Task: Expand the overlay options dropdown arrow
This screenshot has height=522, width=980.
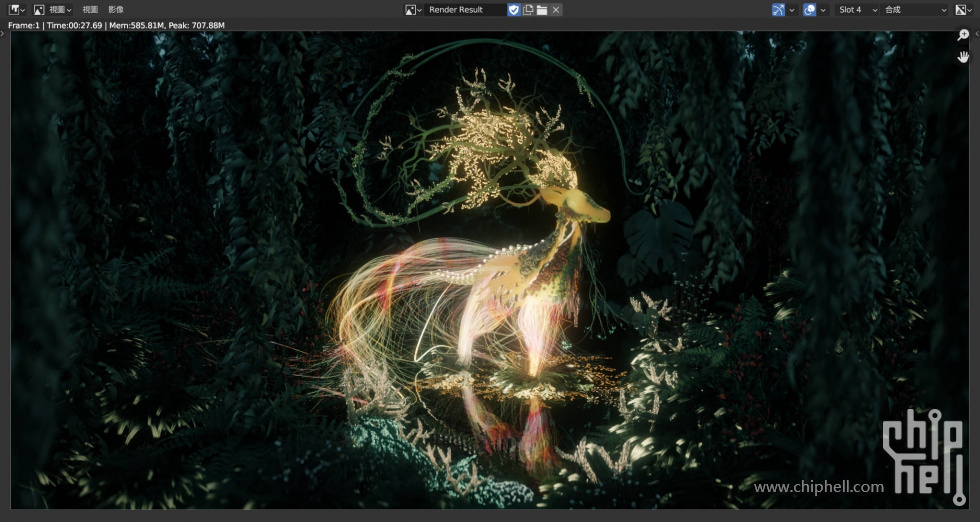Action: (x=823, y=9)
